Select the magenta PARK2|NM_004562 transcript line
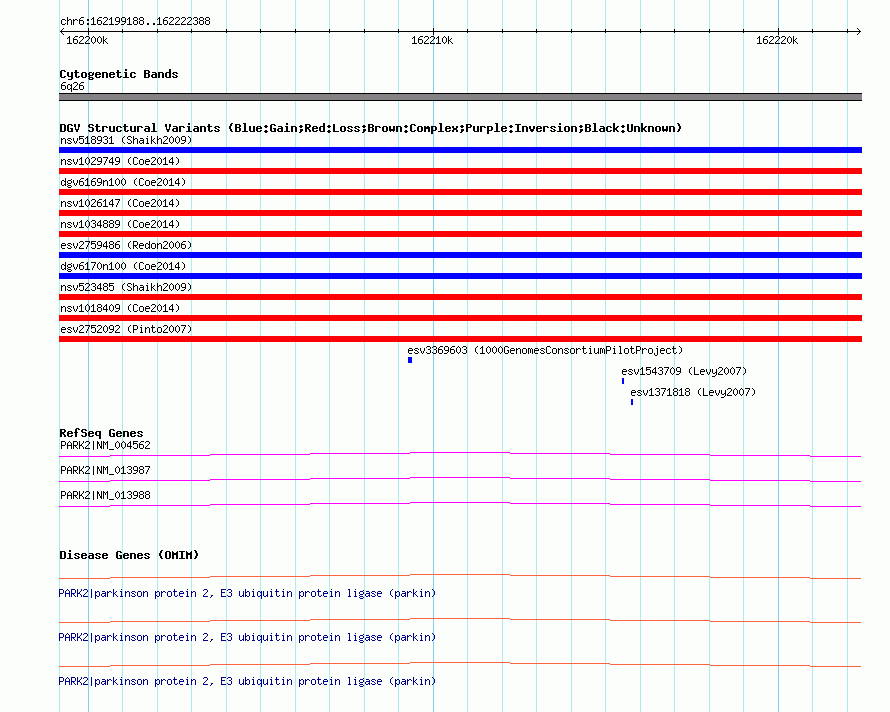Image resolution: width=890 pixels, height=712 pixels. (x=460, y=454)
